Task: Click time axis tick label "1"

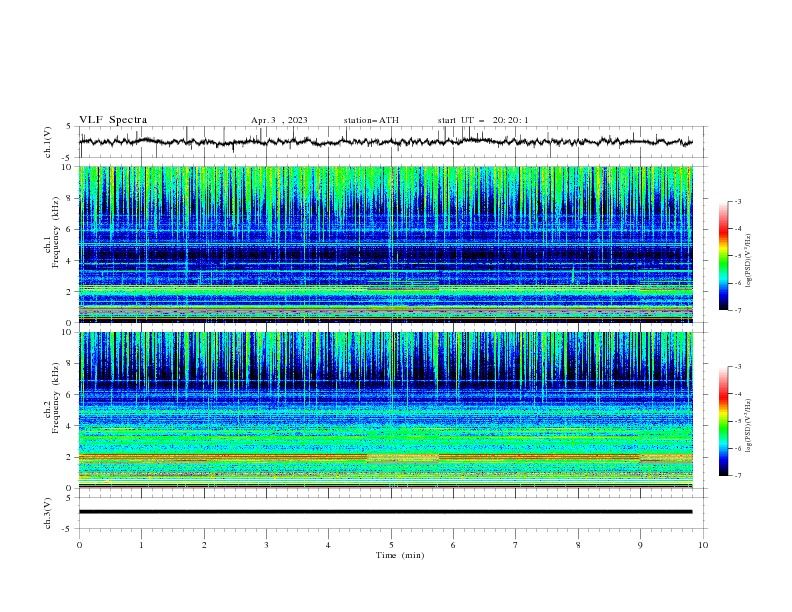Action: coord(141,545)
